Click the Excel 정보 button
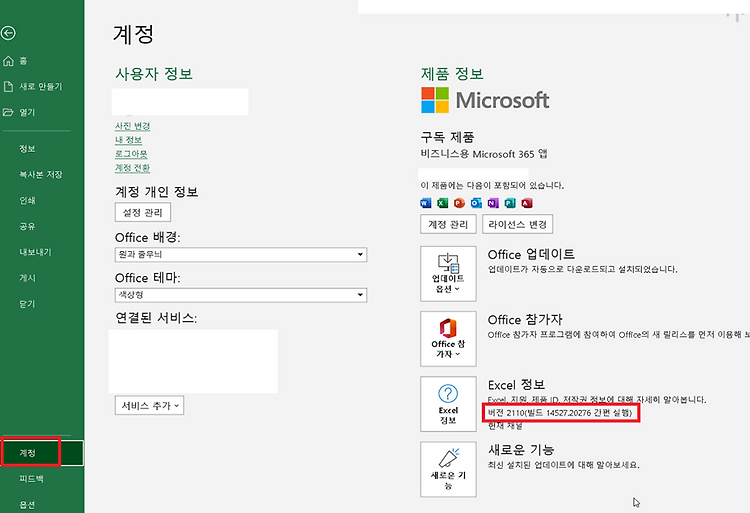 tap(448, 404)
